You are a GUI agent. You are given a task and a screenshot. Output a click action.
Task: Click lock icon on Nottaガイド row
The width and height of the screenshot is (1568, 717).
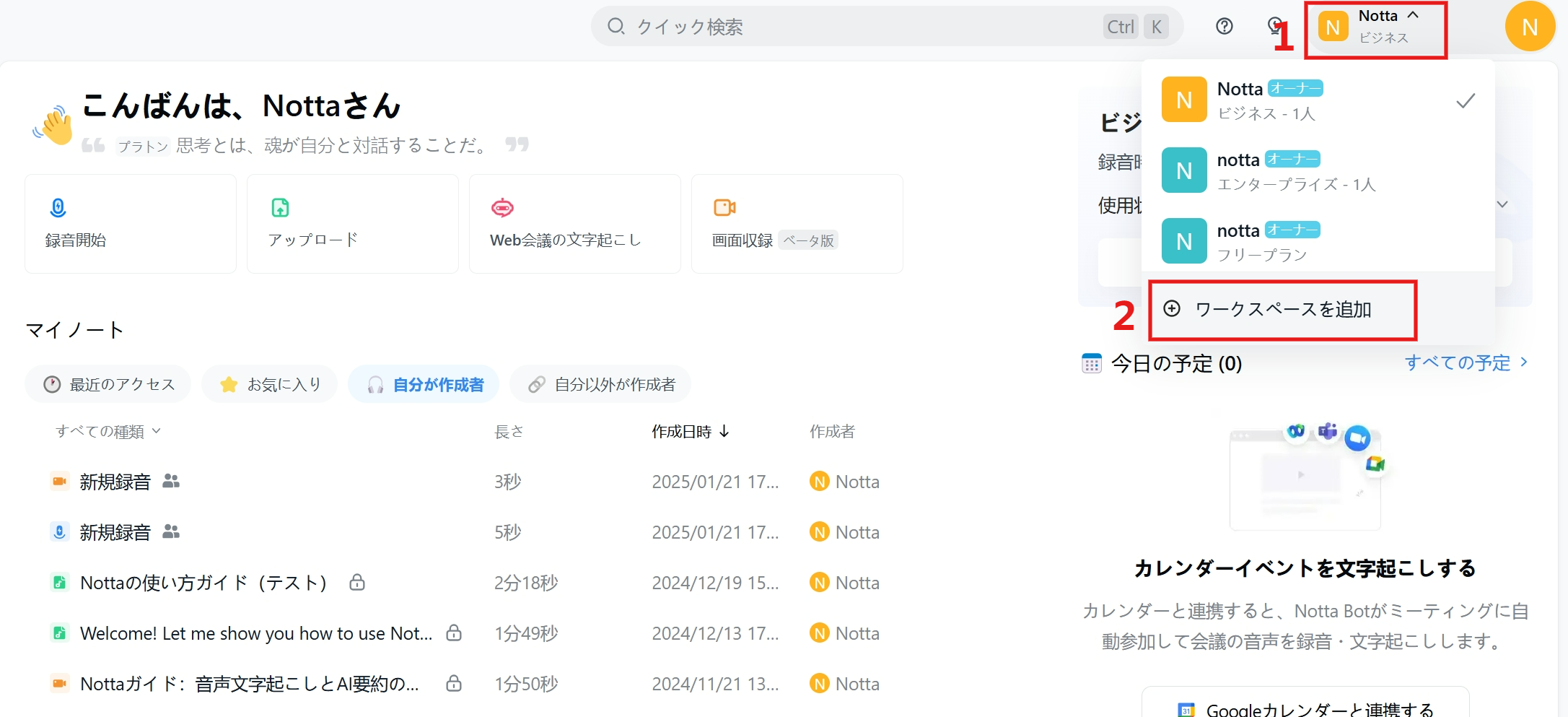click(454, 683)
